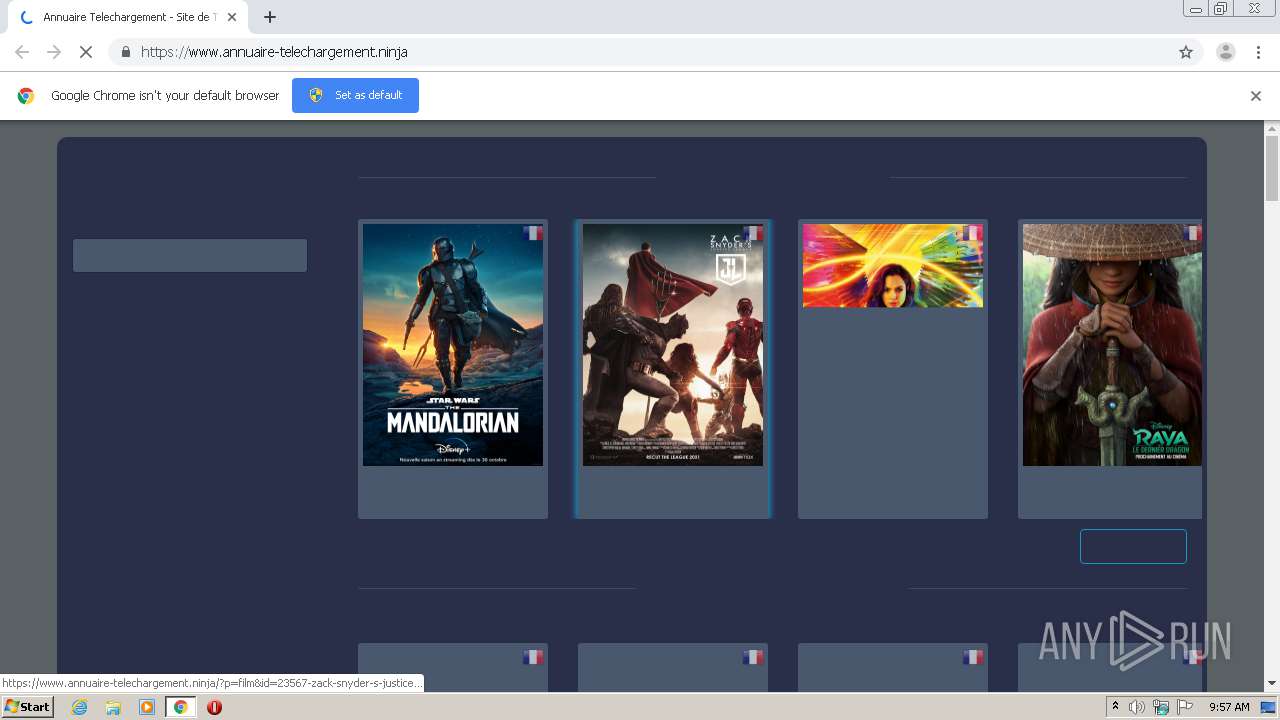Open Zack Snyder's Justice League poster
This screenshot has height=720, width=1280.
point(673,345)
